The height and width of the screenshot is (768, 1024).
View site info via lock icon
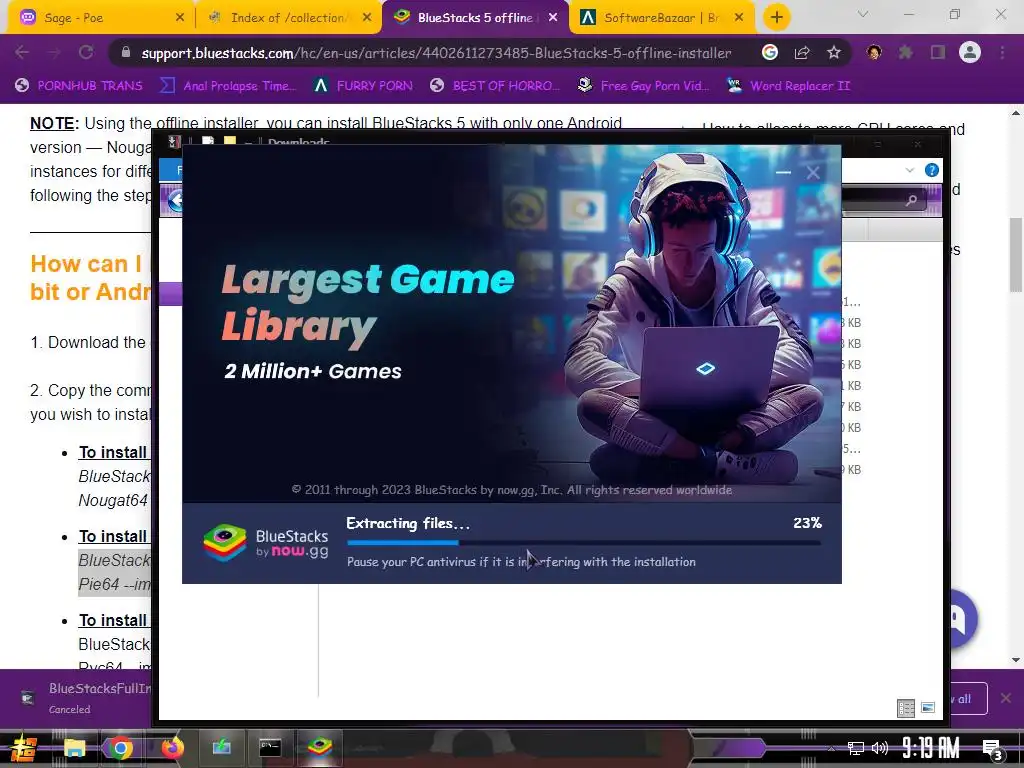click(x=126, y=52)
